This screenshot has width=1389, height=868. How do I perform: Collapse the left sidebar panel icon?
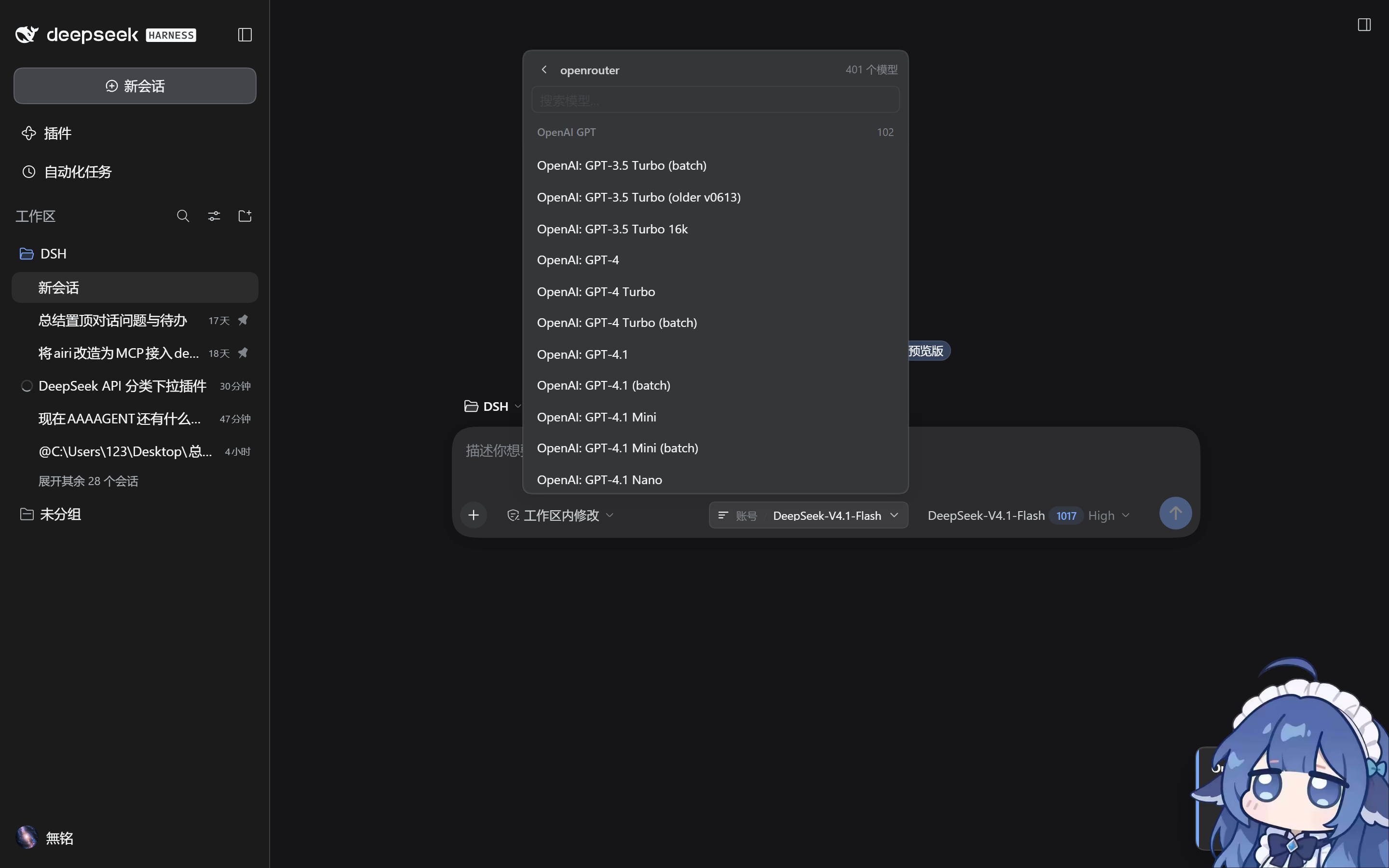245,34
